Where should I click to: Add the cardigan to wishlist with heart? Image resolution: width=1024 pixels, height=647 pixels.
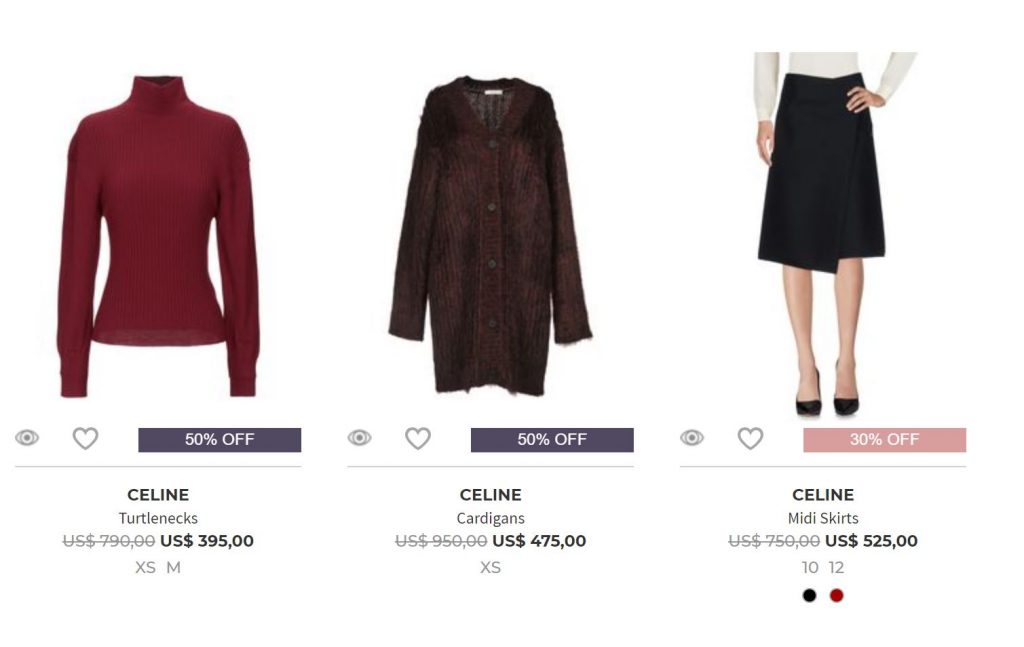point(417,438)
